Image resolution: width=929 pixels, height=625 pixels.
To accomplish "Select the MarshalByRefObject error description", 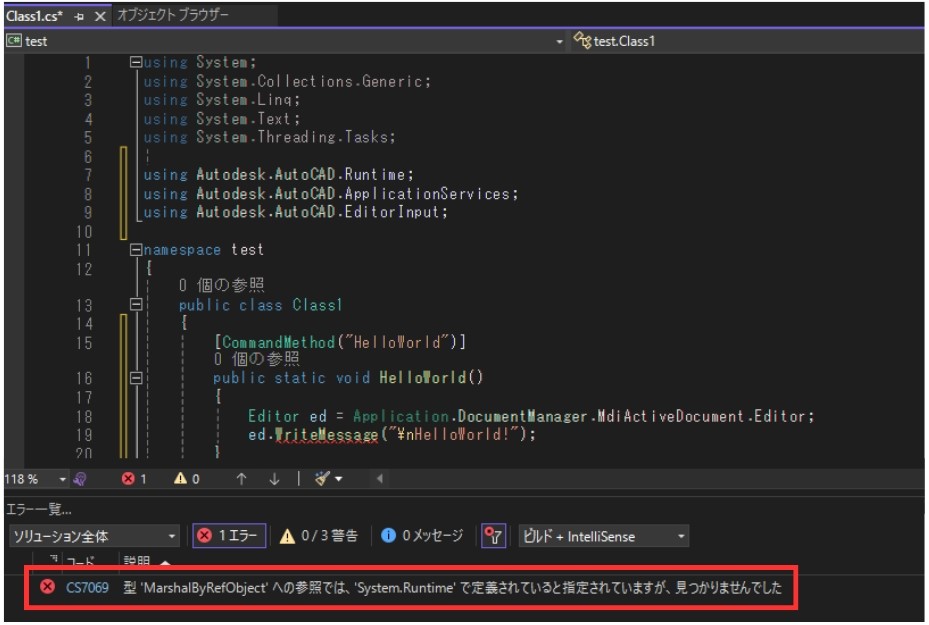I will (x=453, y=588).
